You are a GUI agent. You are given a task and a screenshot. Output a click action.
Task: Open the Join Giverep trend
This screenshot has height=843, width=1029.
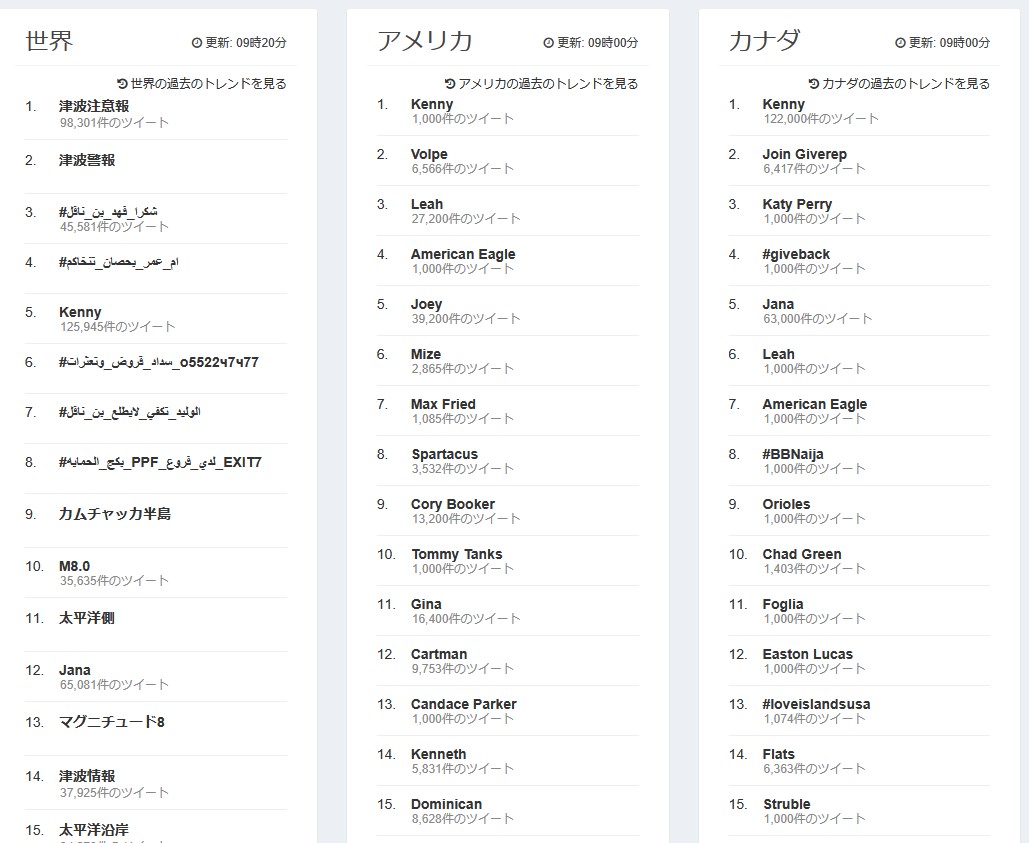click(805, 154)
